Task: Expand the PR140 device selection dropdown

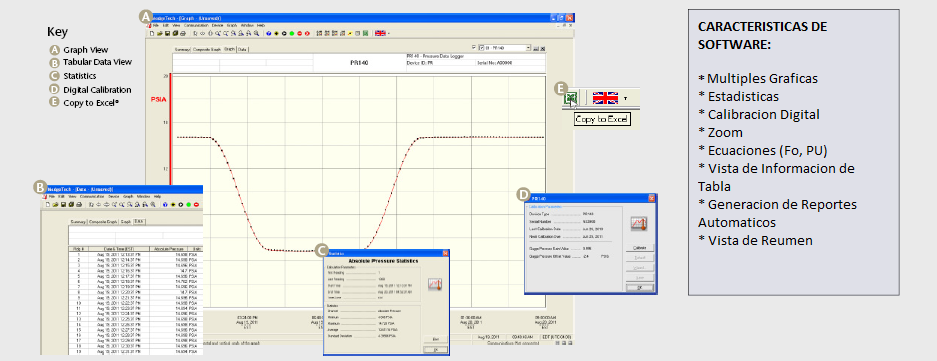Action: tap(528, 47)
